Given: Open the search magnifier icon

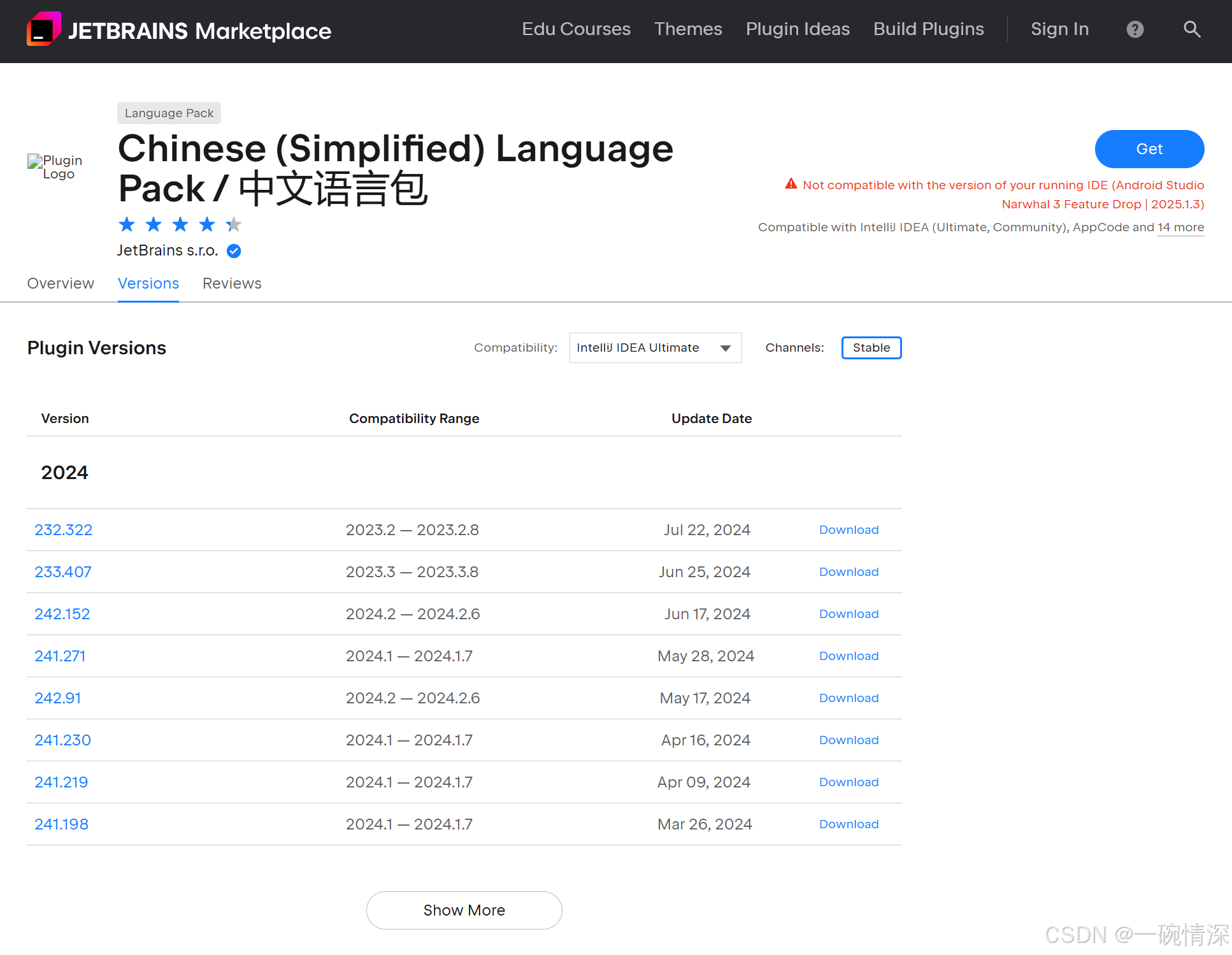Looking at the screenshot, I should (x=1191, y=29).
